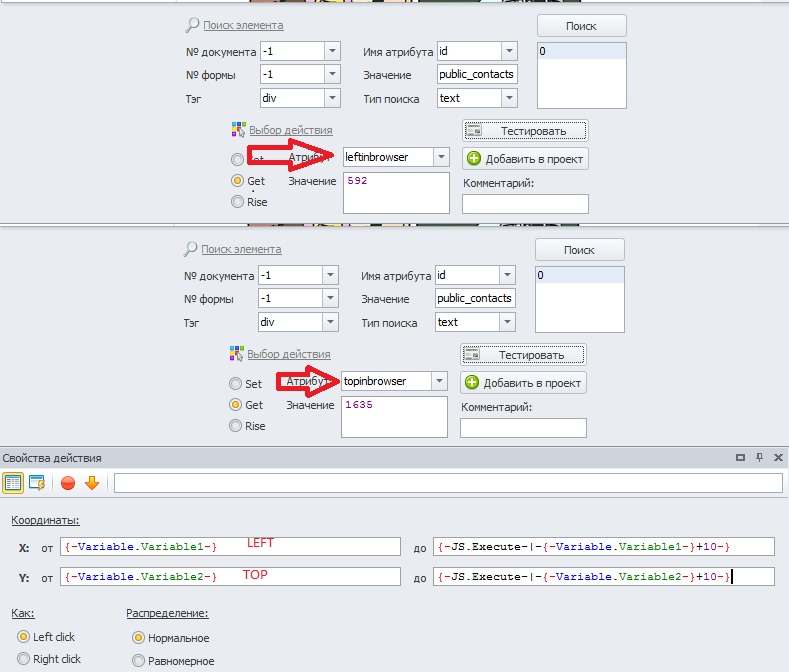Viewport: 789px width, 672px height.
Task: Select the Rise radio in the upper panel
Action: 236,202
